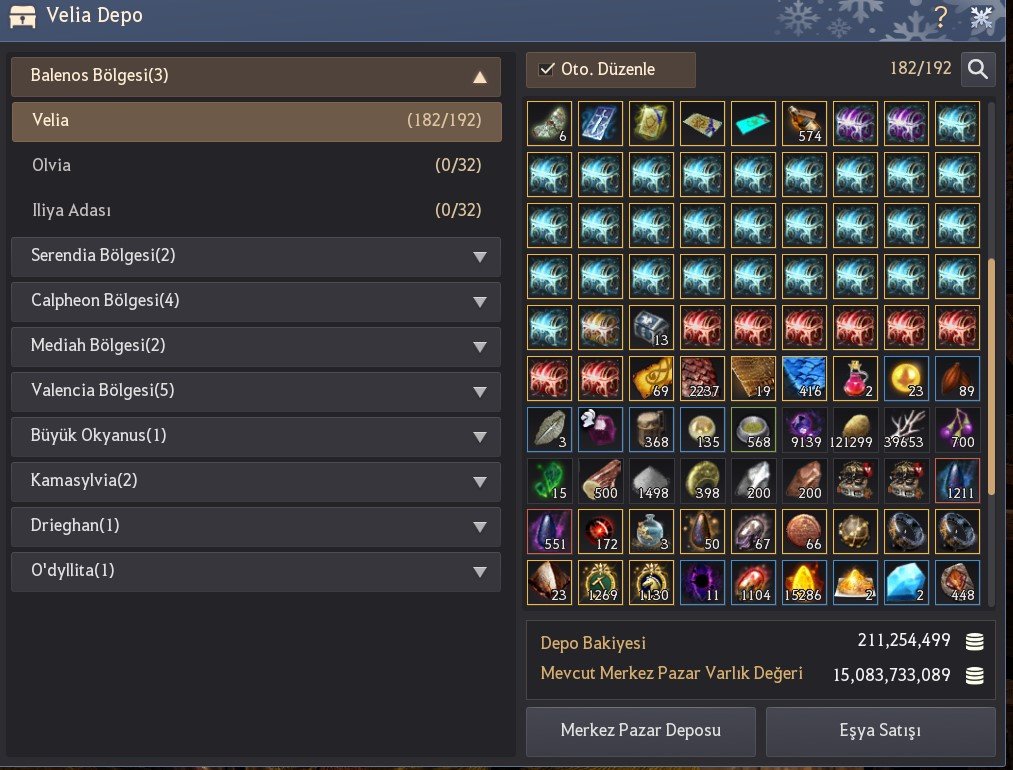
Task: Select the bottle item stack of 574
Action: pos(804,123)
